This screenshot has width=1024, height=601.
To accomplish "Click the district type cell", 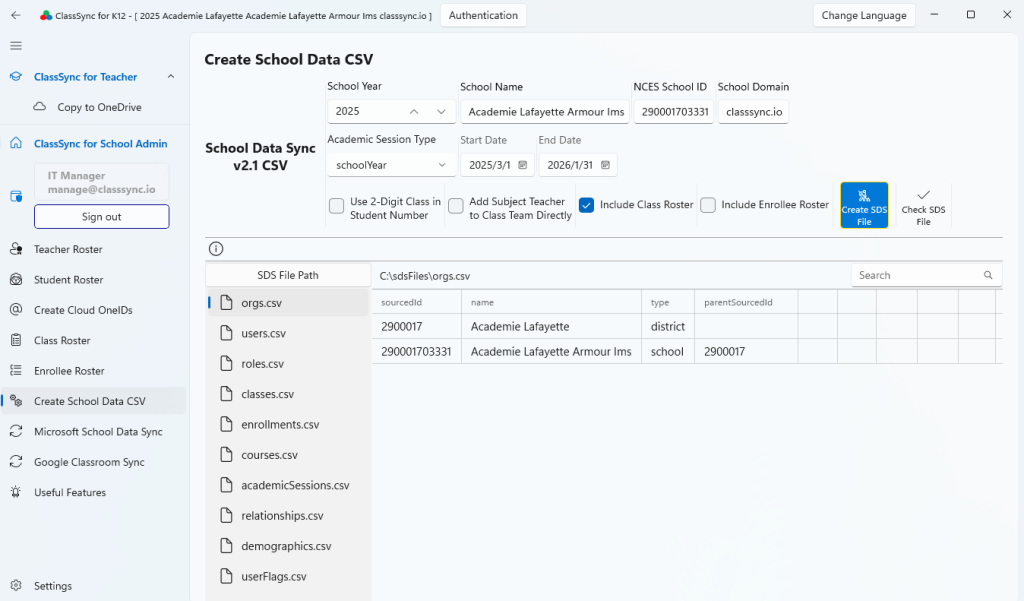I will (667, 326).
